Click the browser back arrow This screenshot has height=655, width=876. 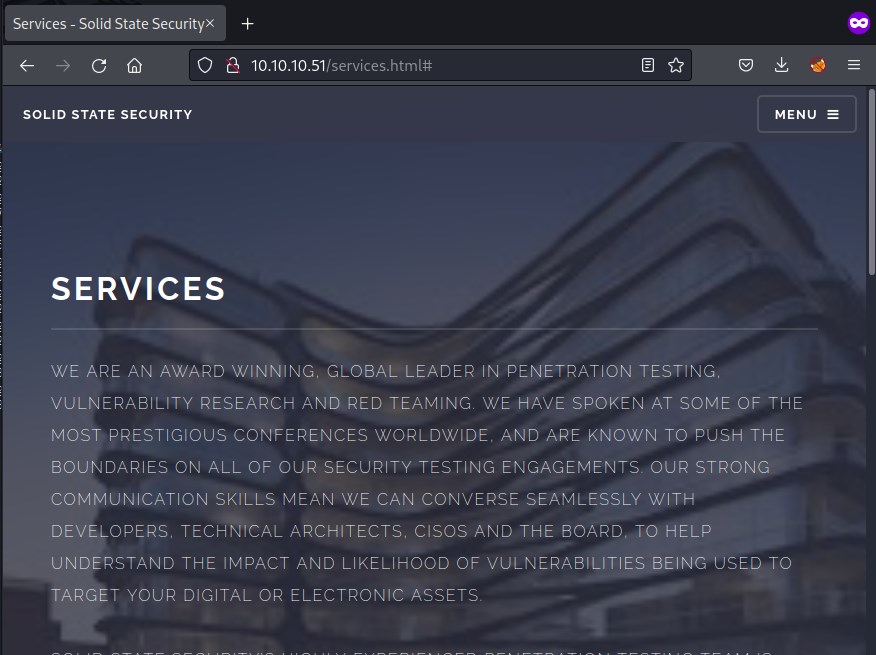(27, 66)
